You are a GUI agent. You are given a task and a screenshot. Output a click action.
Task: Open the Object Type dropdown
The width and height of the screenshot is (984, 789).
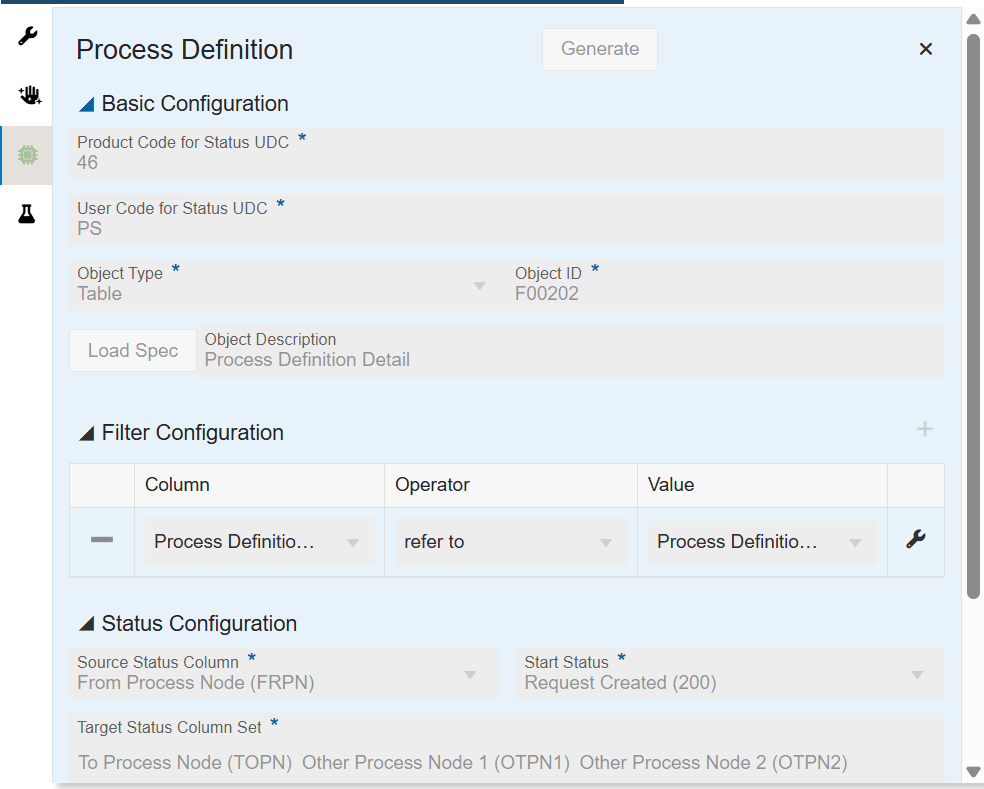478,285
